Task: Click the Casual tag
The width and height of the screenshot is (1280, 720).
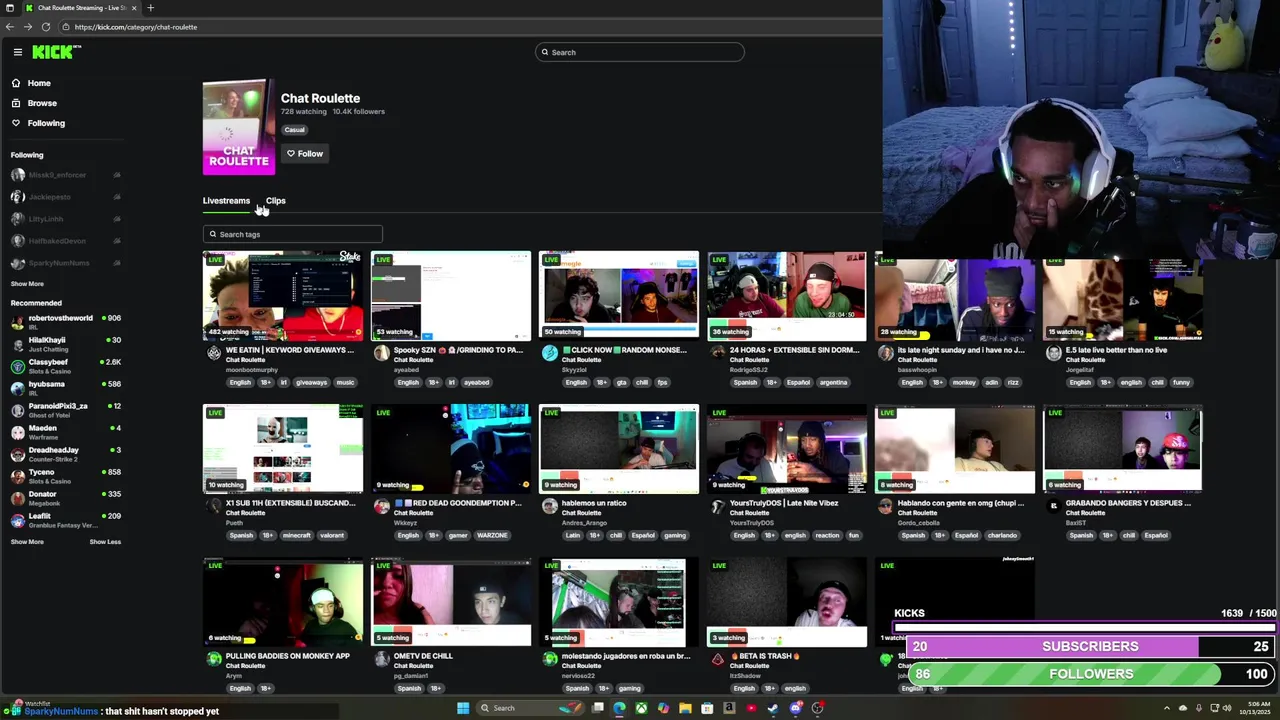Action: [x=294, y=130]
